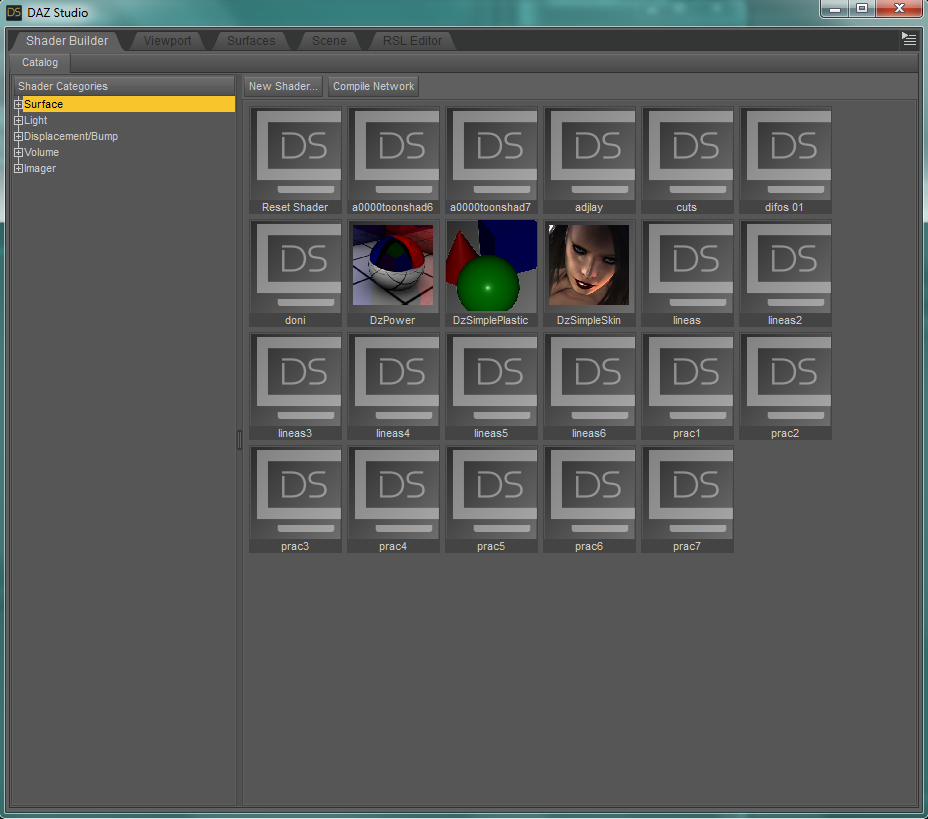
Task: Select the Imager category row
Action: coord(124,168)
